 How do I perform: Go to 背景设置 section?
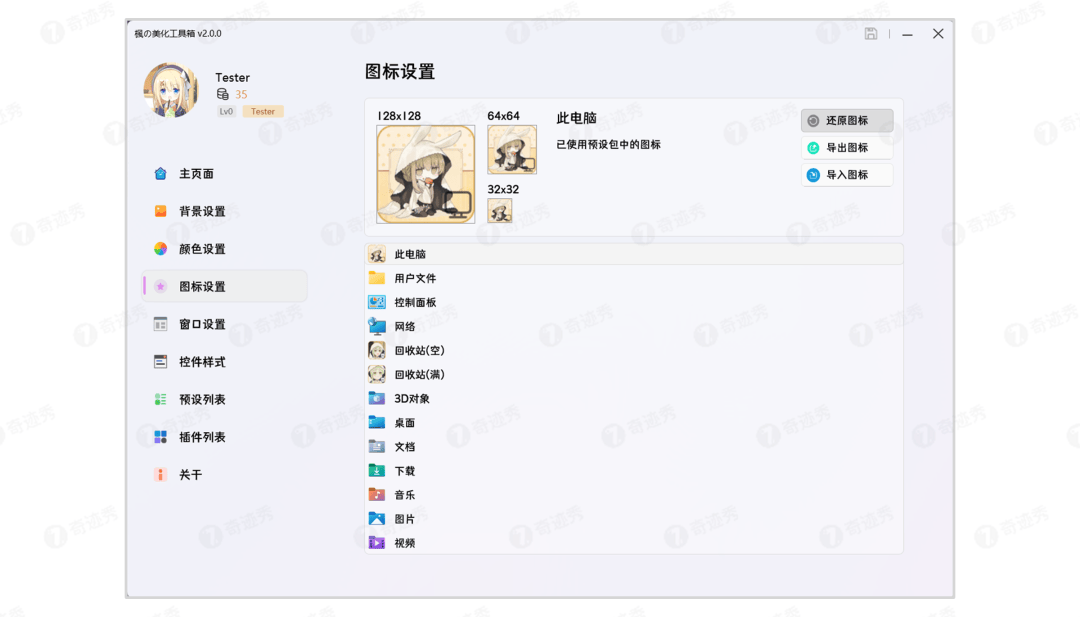click(225, 211)
